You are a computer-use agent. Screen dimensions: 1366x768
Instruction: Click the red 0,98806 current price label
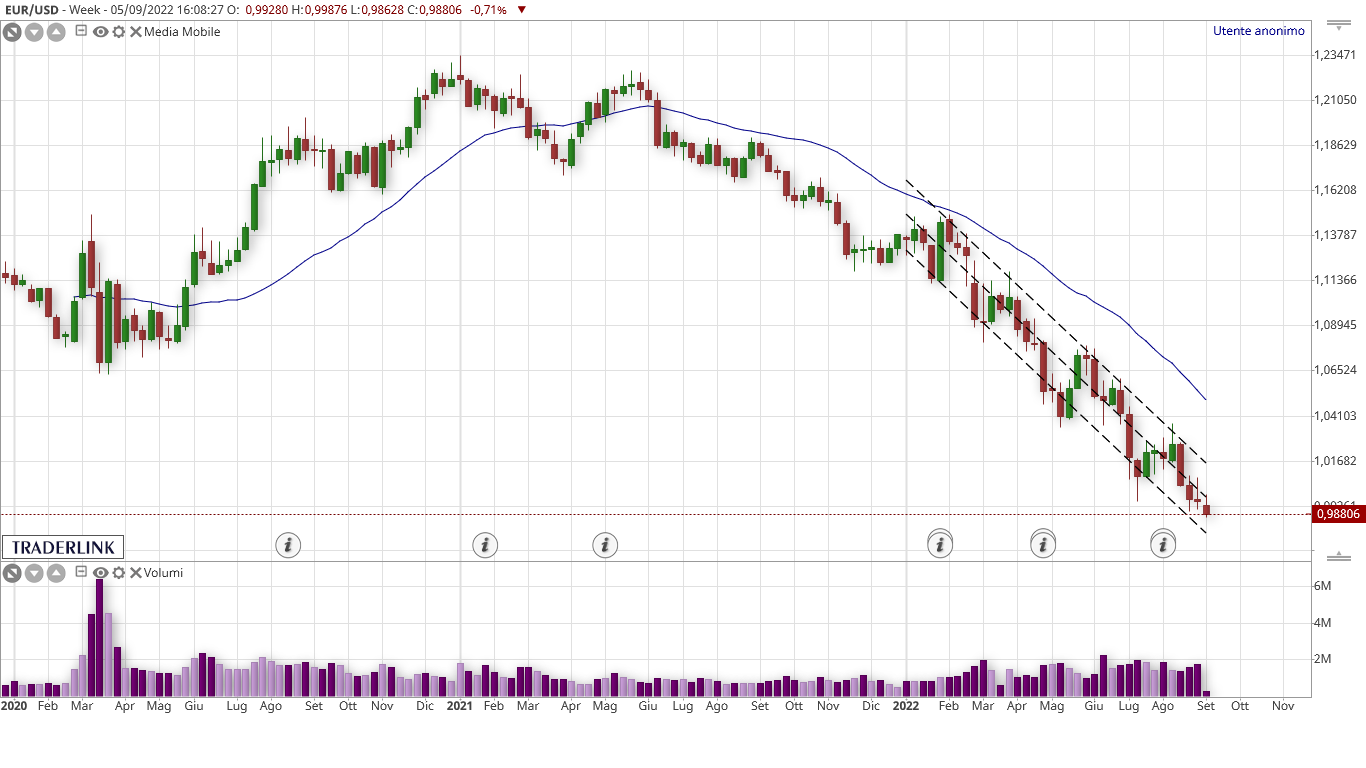[1338, 514]
